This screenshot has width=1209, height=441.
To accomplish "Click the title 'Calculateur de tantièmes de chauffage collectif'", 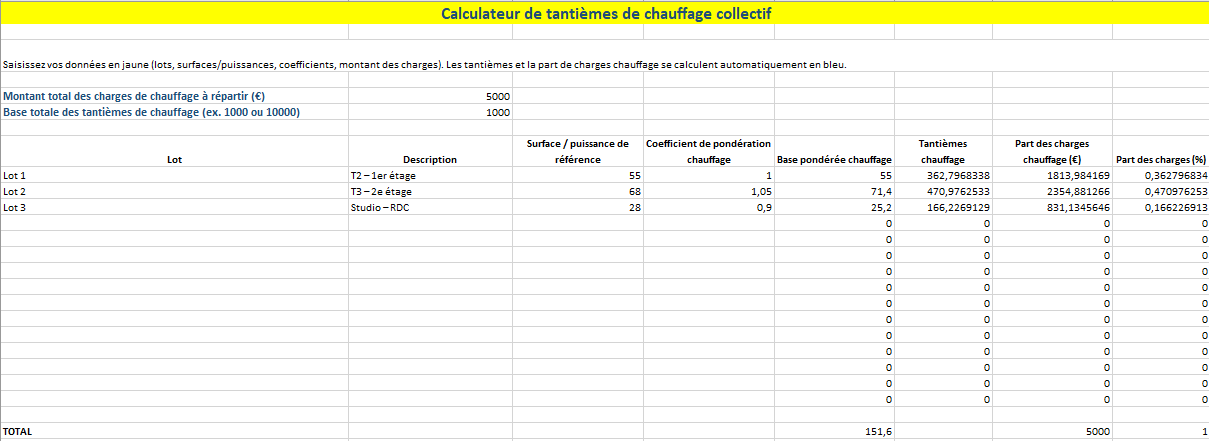I will click(605, 13).
